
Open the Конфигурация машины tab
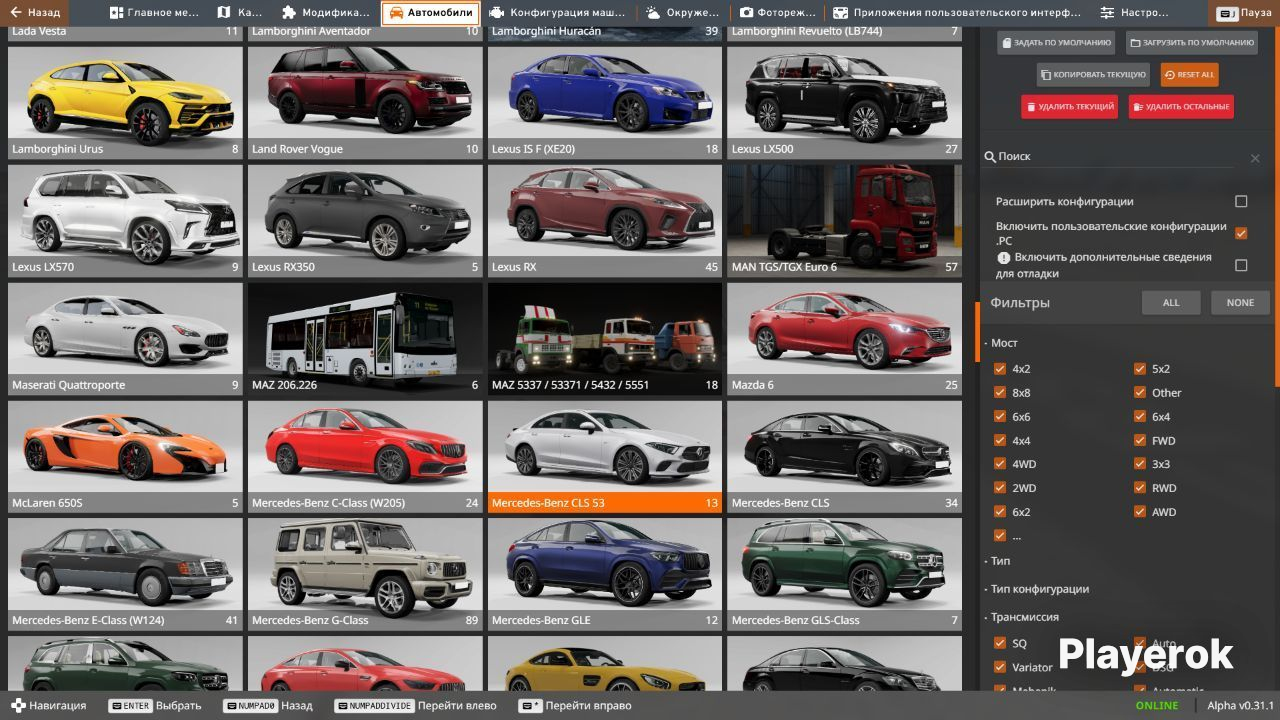[x=559, y=13]
